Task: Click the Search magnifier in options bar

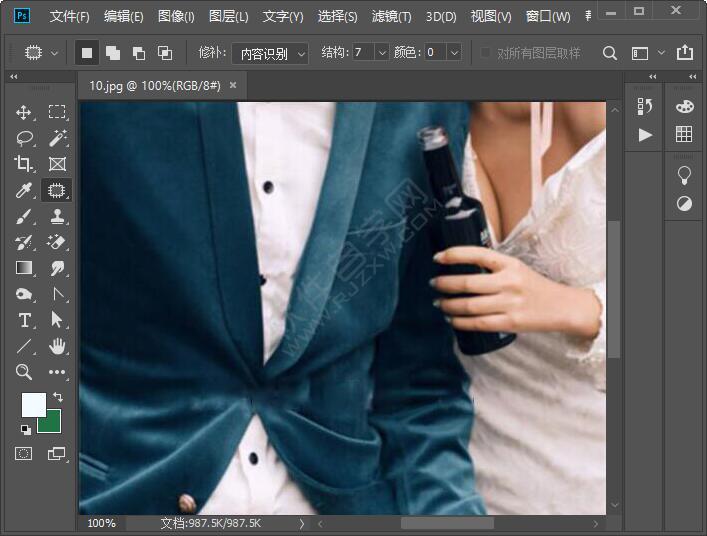Action: (610, 53)
